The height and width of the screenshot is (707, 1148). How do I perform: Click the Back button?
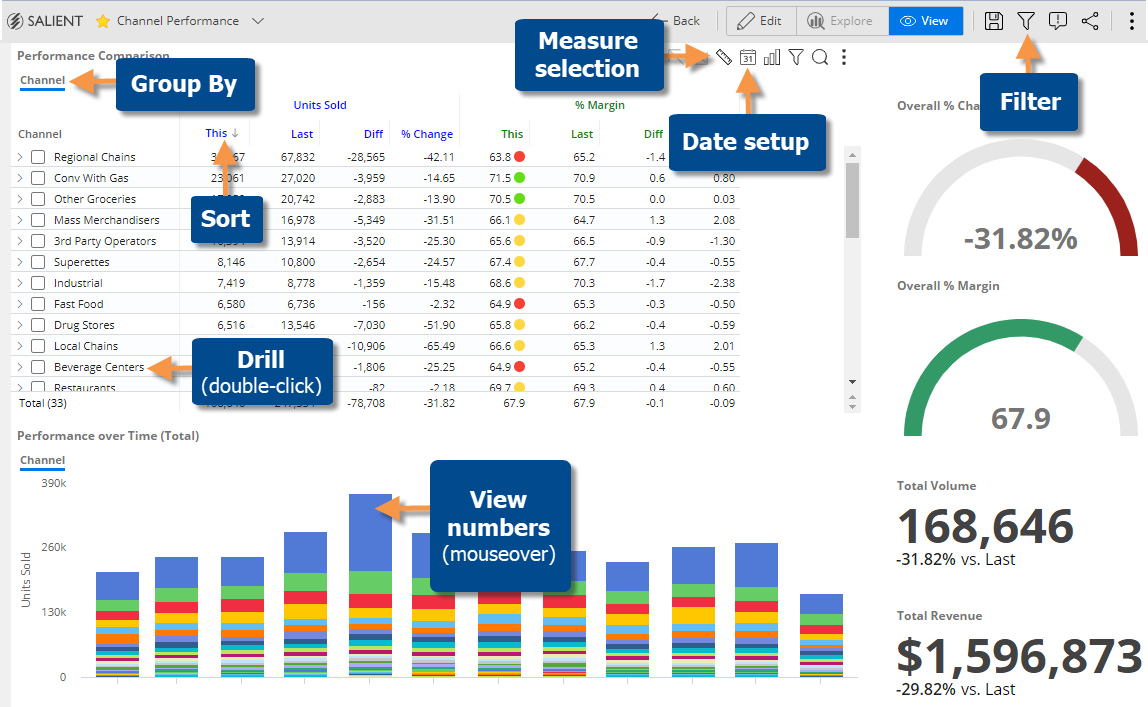(677, 21)
